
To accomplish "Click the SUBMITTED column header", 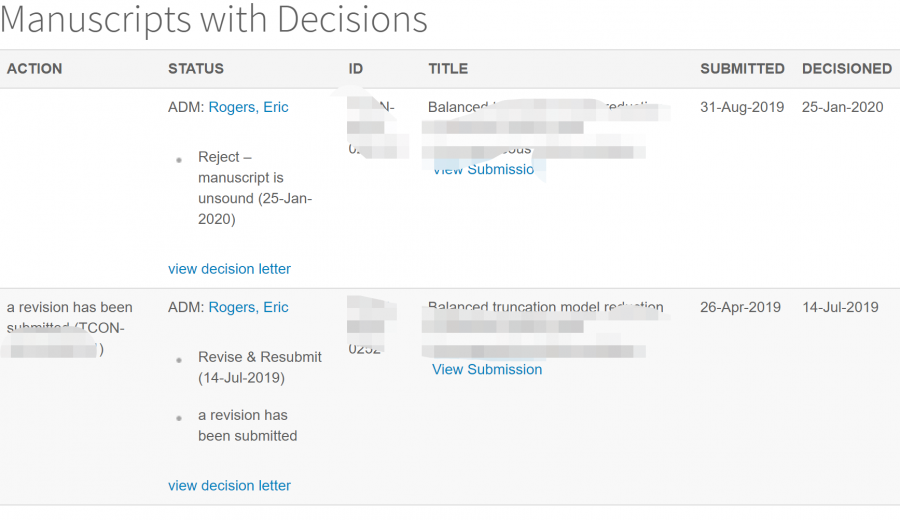I will click(x=742, y=69).
